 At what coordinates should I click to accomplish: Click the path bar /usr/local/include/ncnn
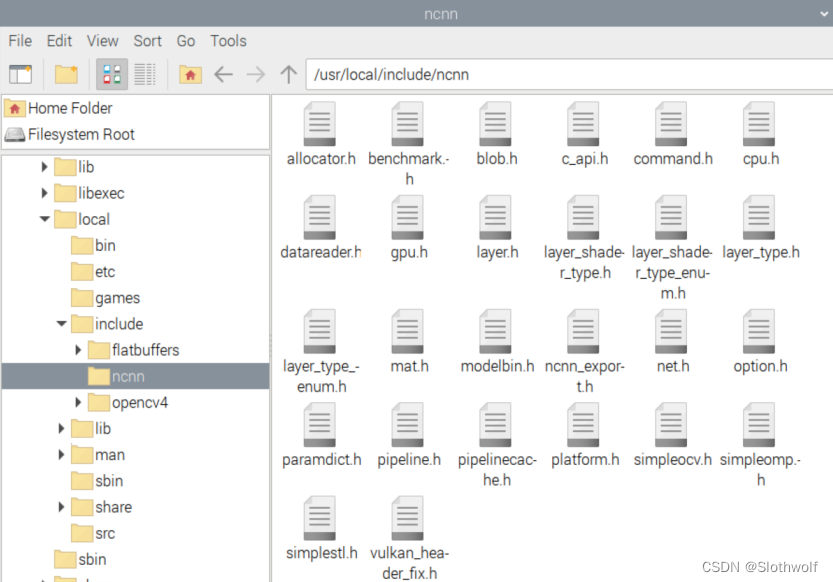pos(569,74)
